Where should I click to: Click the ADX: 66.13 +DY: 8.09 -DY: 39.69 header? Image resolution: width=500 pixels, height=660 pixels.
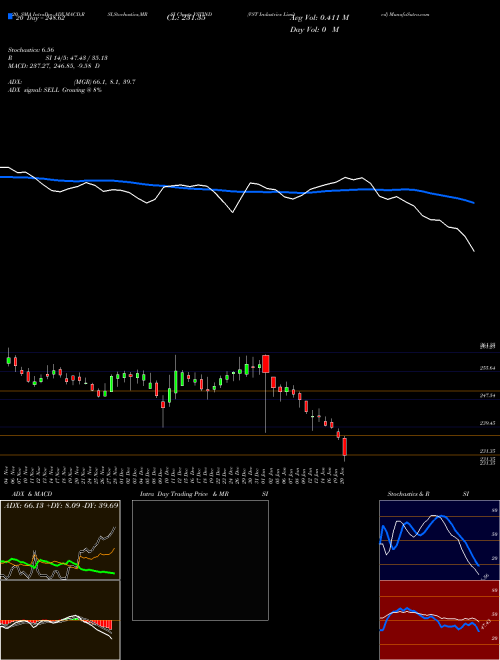(61, 505)
